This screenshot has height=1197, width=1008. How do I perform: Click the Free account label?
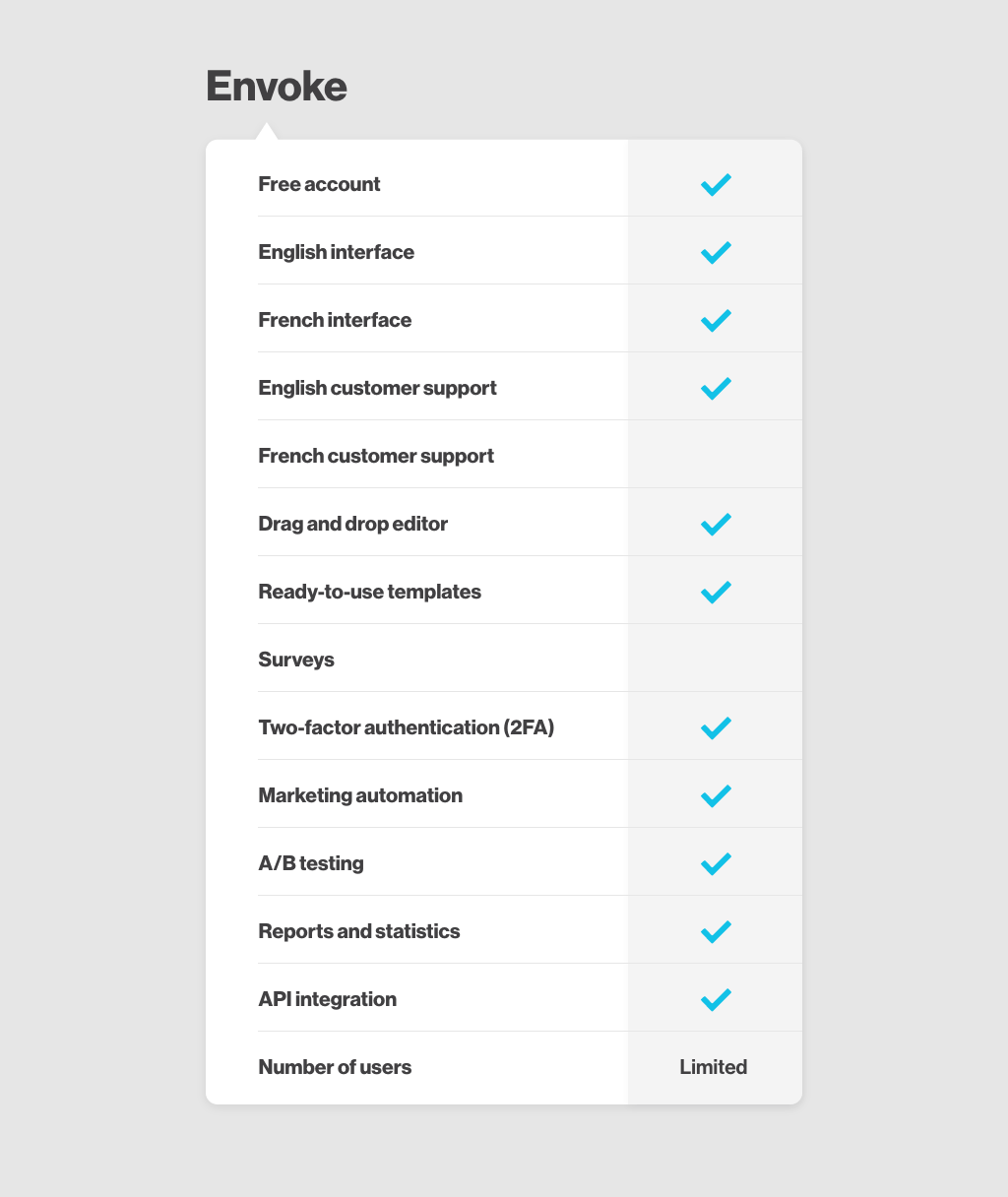(319, 184)
